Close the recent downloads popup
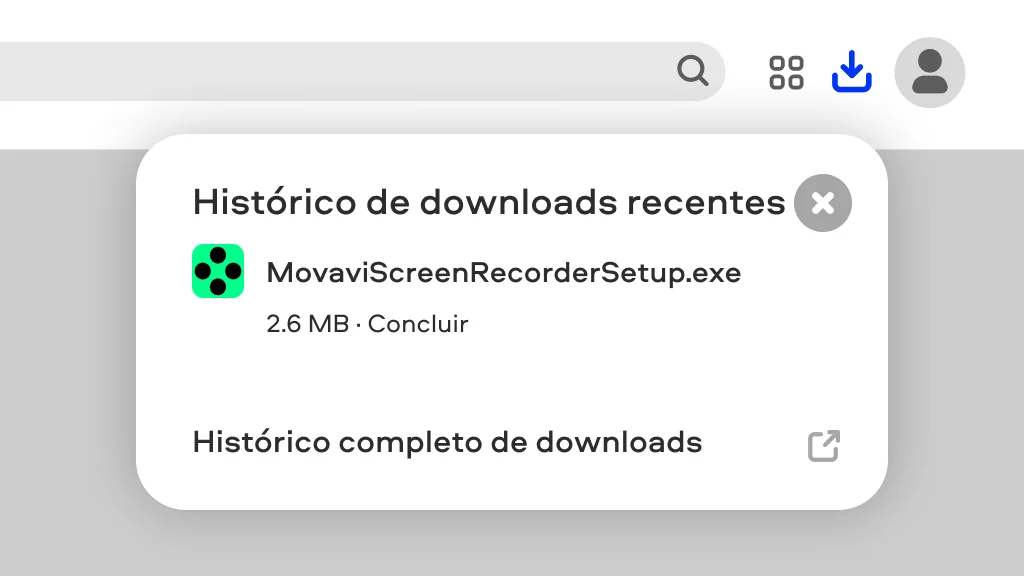The image size is (1024, 576). [x=823, y=203]
